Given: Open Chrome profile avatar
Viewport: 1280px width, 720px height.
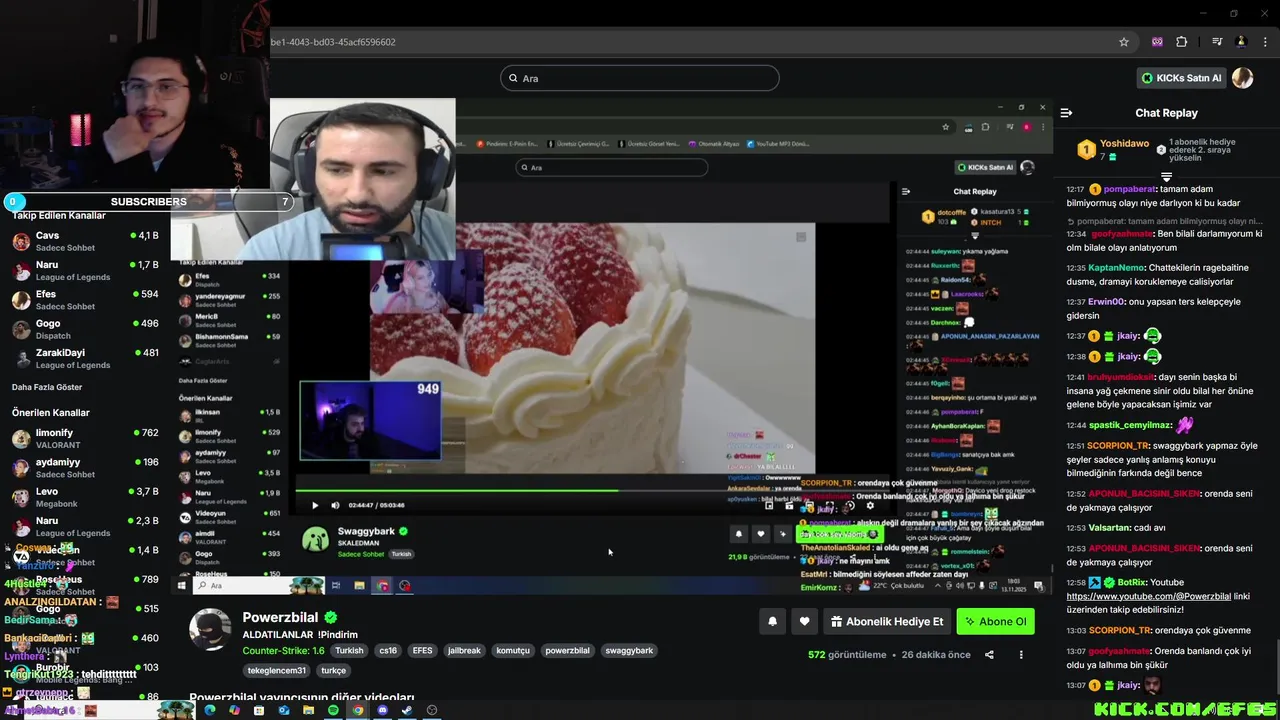Looking at the screenshot, I should coord(1241,42).
